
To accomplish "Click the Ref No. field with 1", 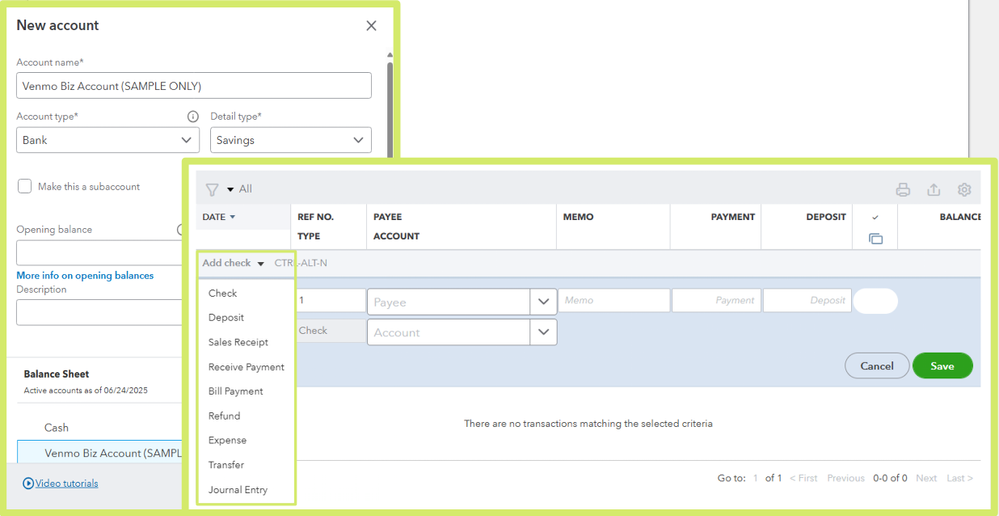I will pos(330,300).
